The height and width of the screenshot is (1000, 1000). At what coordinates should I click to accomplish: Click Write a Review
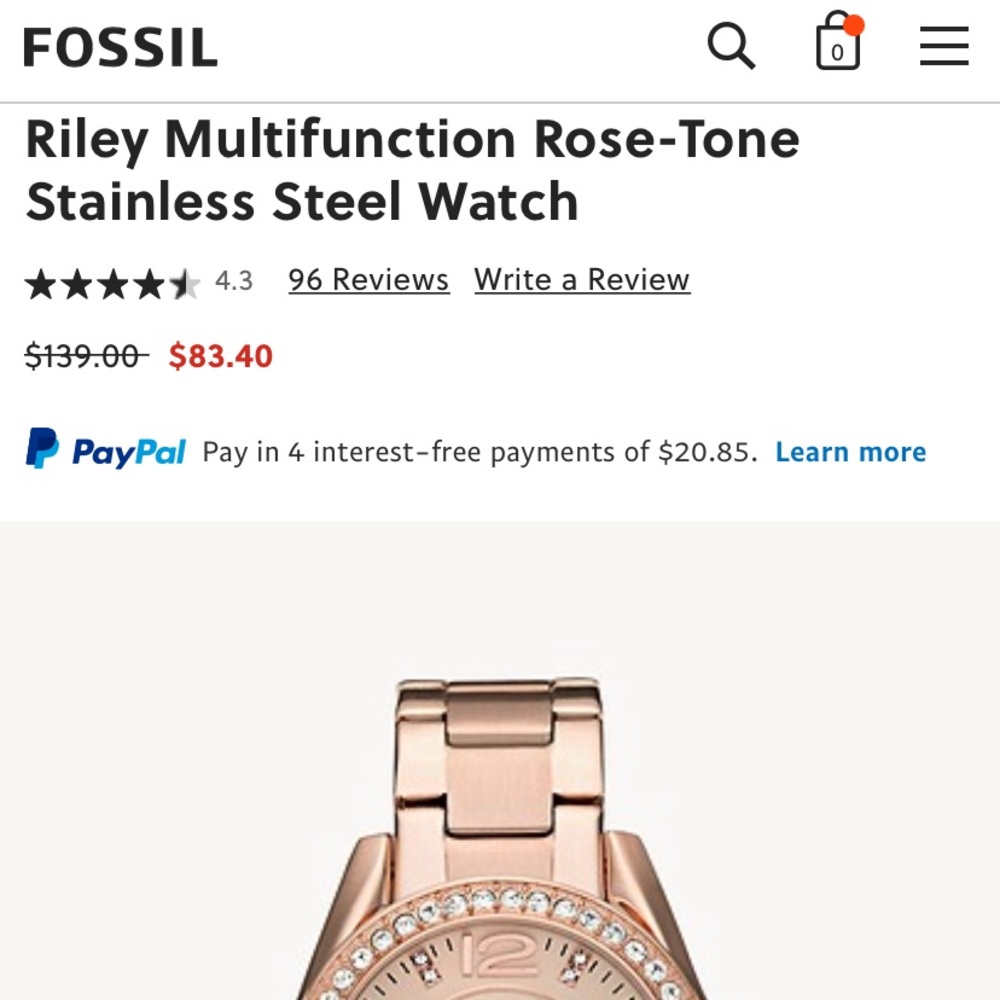583,280
